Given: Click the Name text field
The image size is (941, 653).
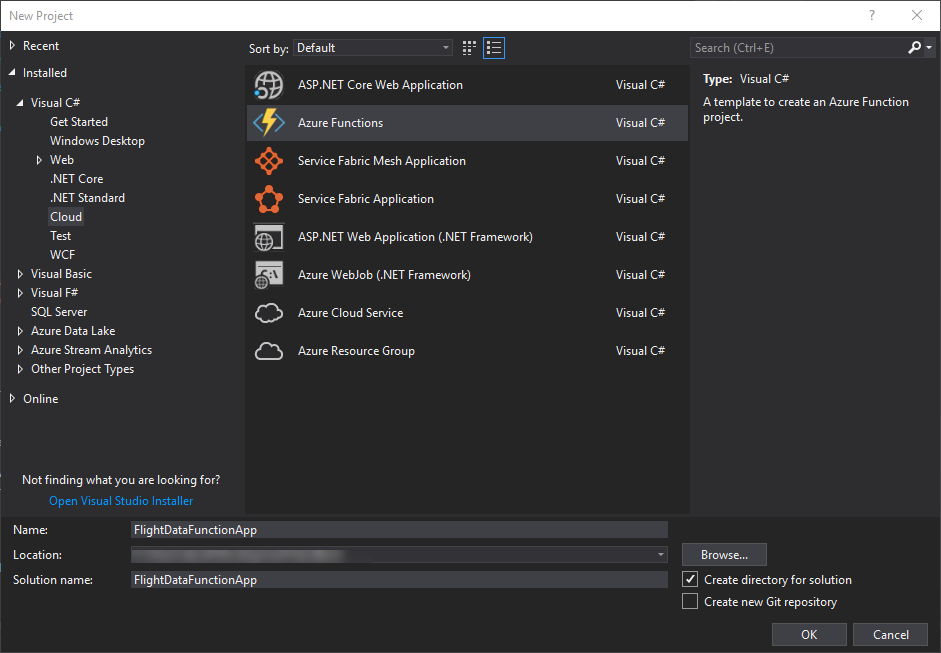Looking at the screenshot, I should pyautogui.click(x=399, y=529).
